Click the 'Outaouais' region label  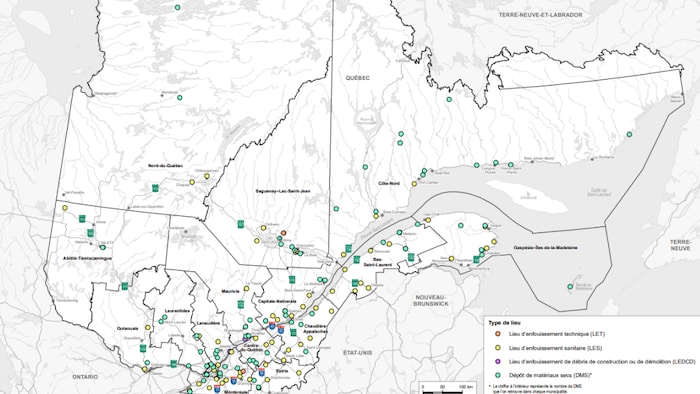point(128,328)
